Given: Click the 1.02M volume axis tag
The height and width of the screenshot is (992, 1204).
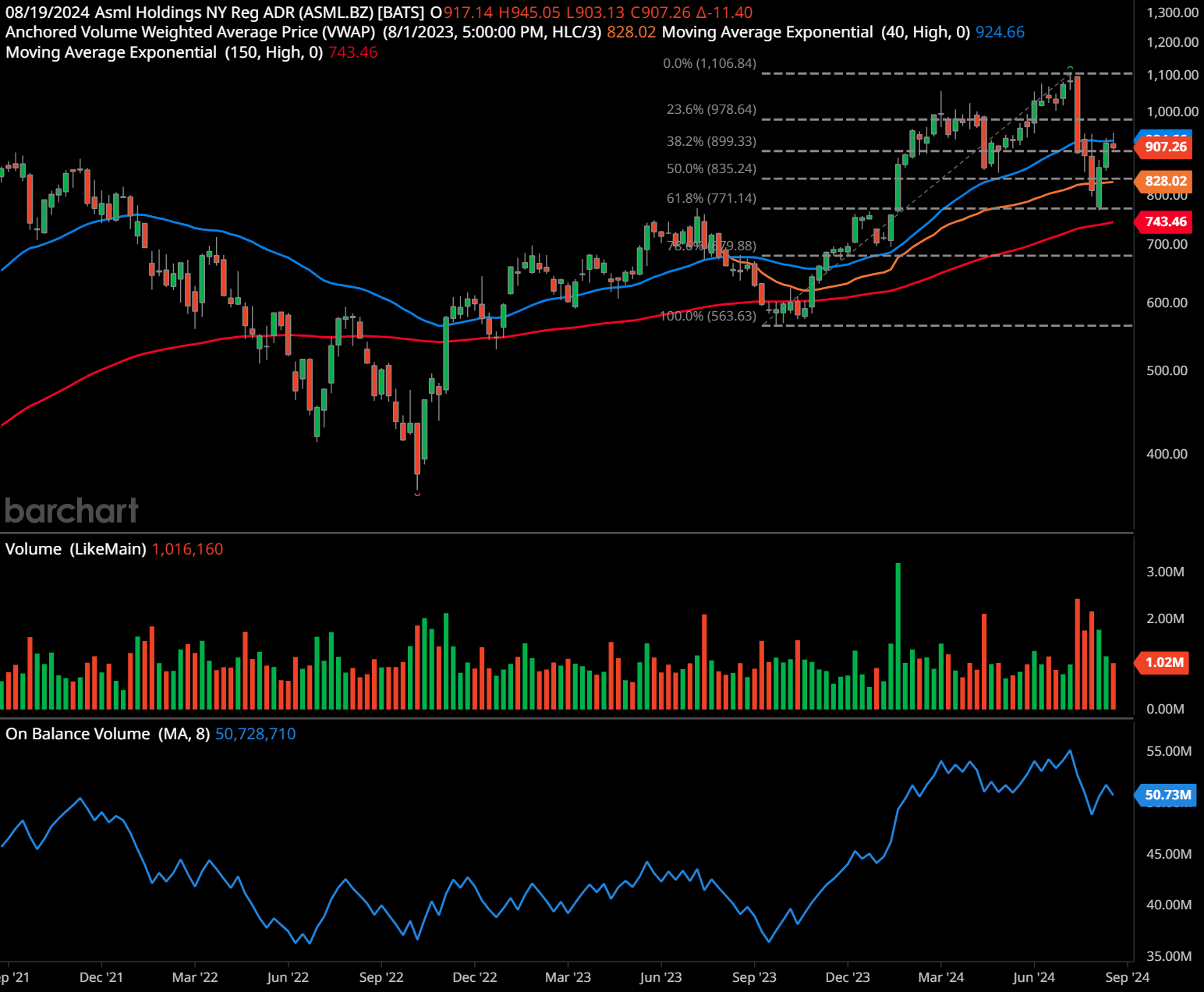Looking at the screenshot, I should click(1163, 662).
